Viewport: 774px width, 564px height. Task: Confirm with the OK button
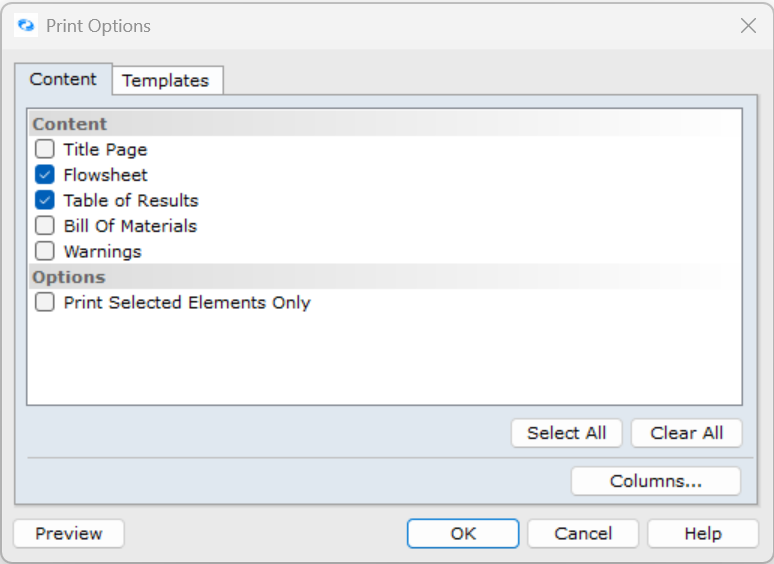pyautogui.click(x=463, y=534)
